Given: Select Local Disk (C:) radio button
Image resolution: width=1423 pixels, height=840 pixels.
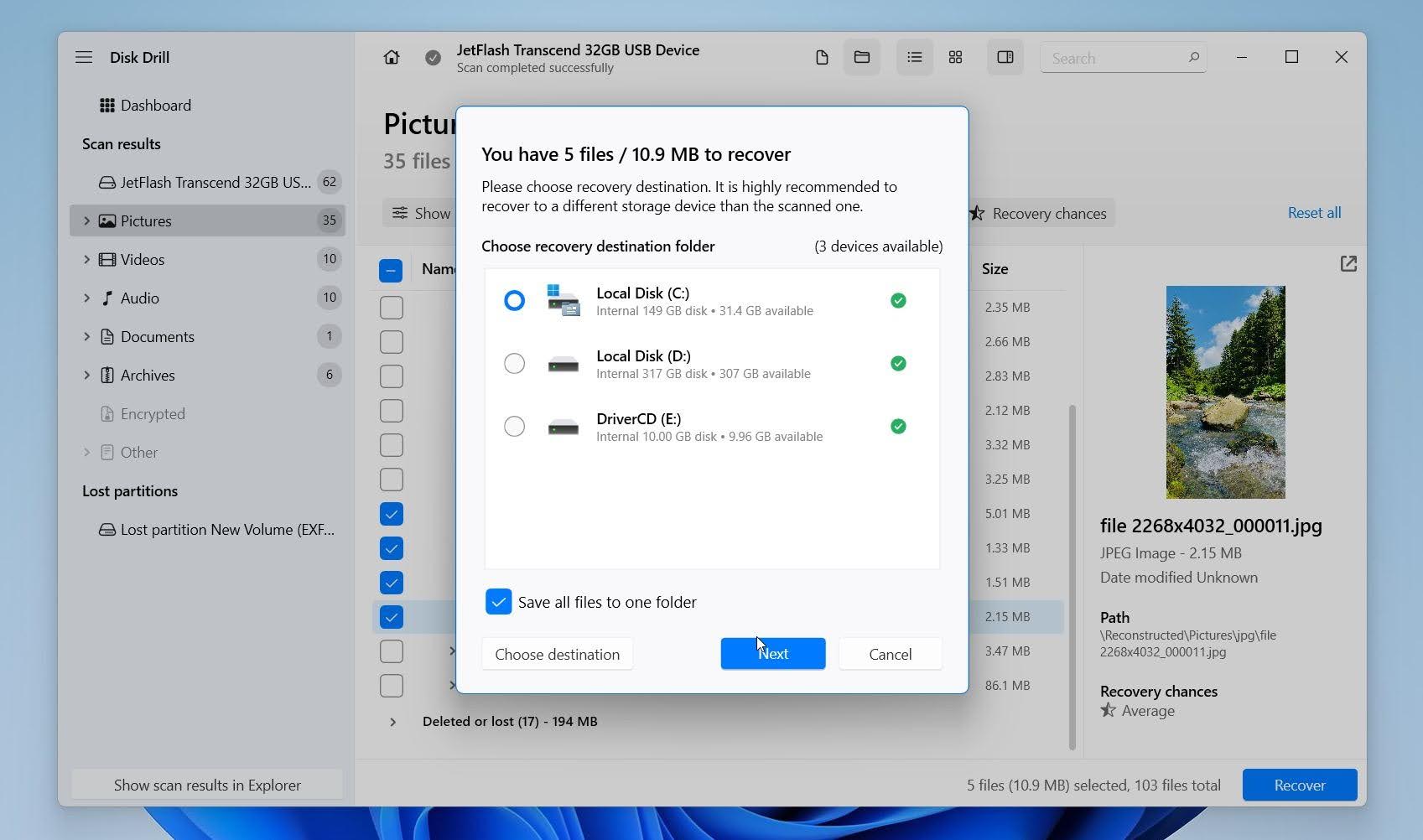Looking at the screenshot, I should [x=514, y=300].
